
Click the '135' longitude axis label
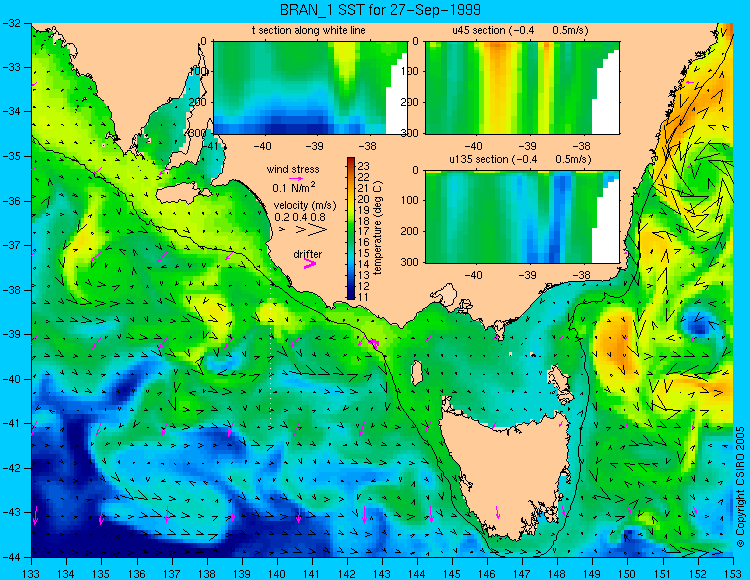(x=101, y=573)
